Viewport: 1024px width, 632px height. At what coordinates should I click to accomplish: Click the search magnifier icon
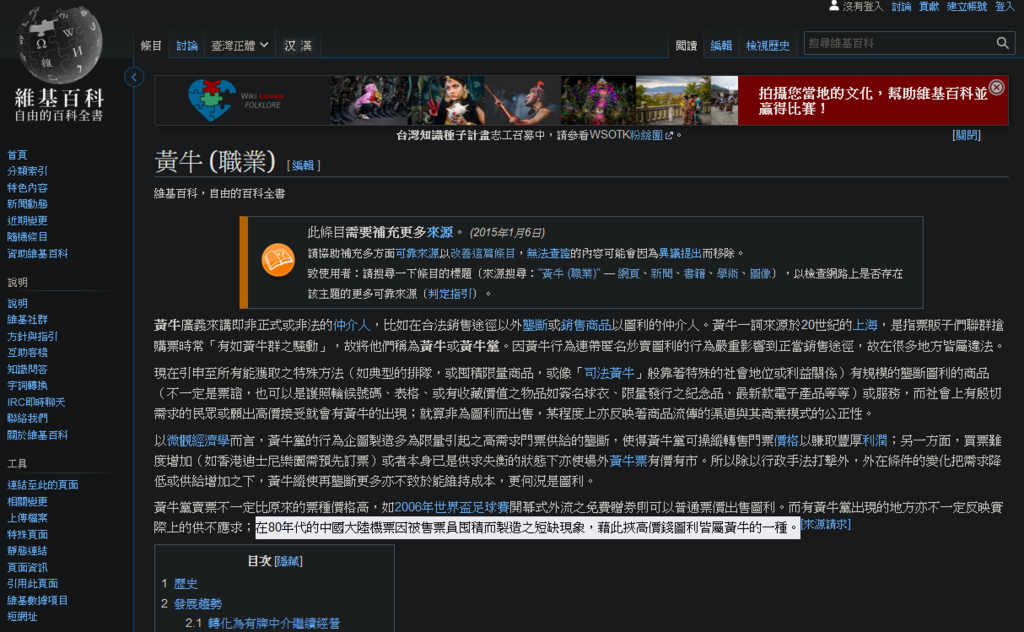pyautogui.click(x=1002, y=43)
